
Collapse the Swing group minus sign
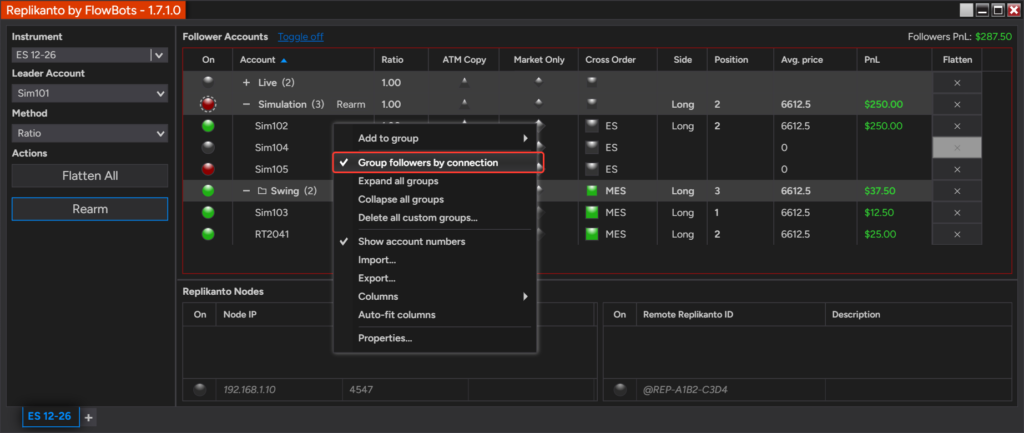pos(246,191)
